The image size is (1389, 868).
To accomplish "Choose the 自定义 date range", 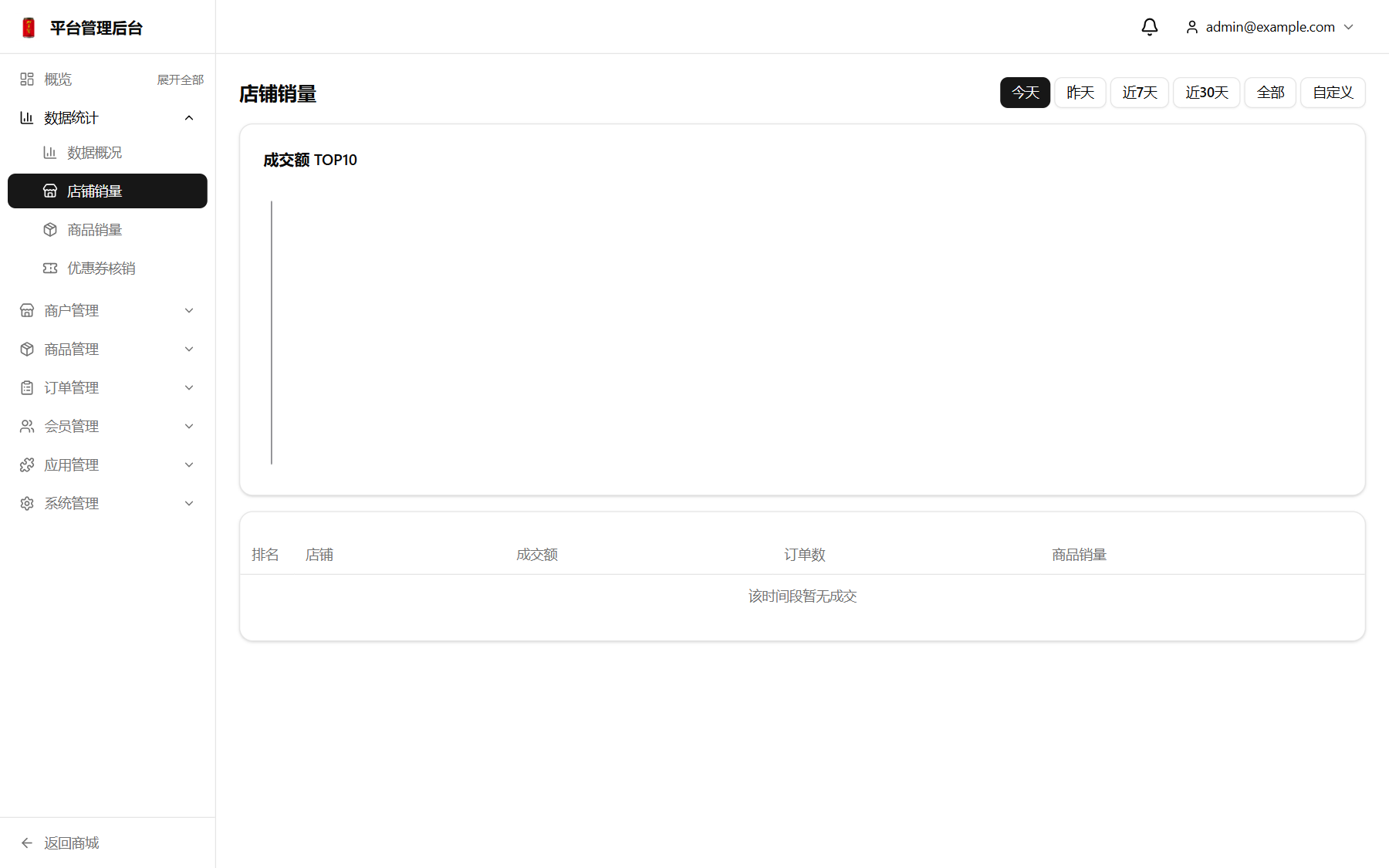I will point(1333,93).
